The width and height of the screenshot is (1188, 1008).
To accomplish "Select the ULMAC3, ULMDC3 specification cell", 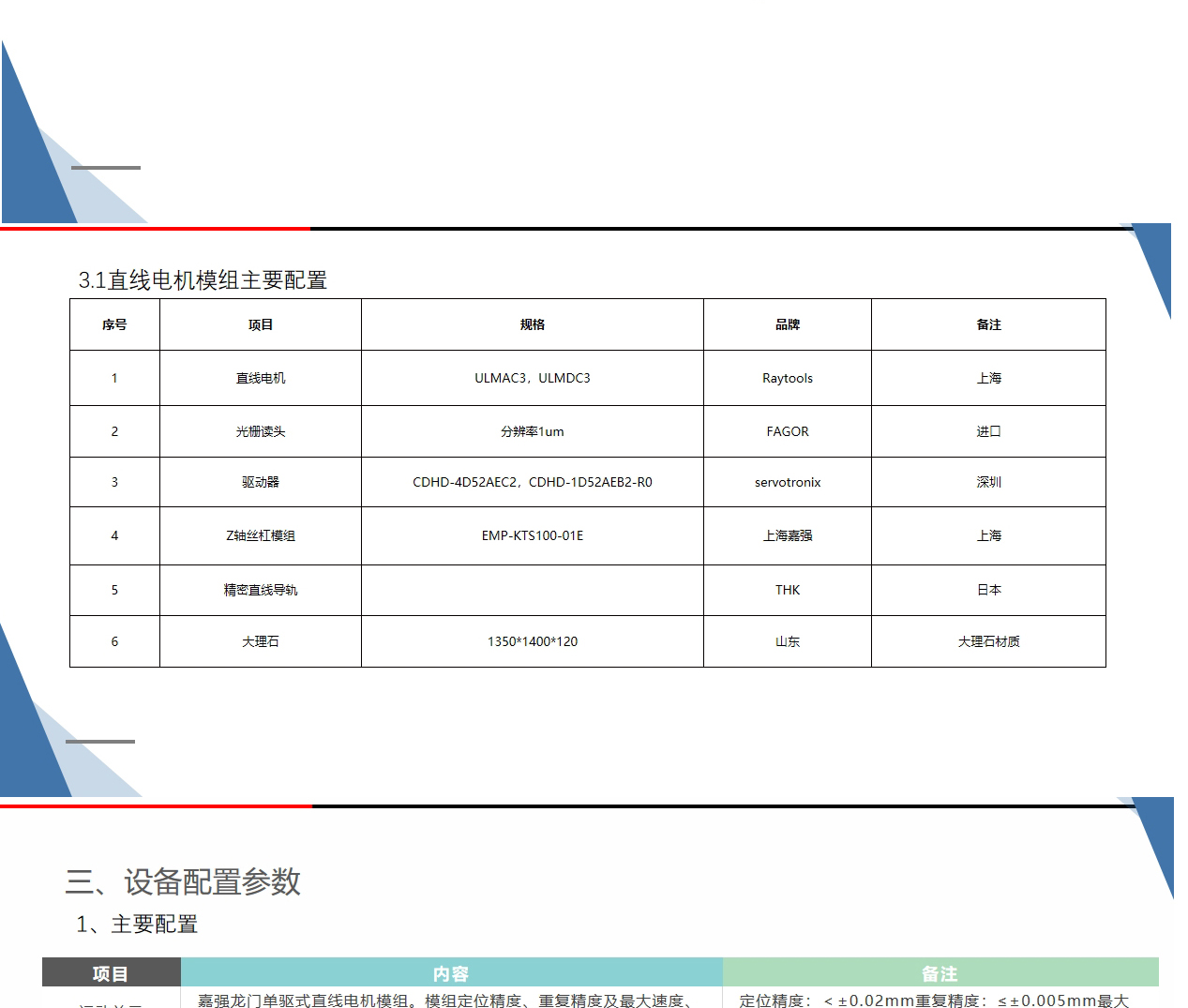I will coord(532,378).
